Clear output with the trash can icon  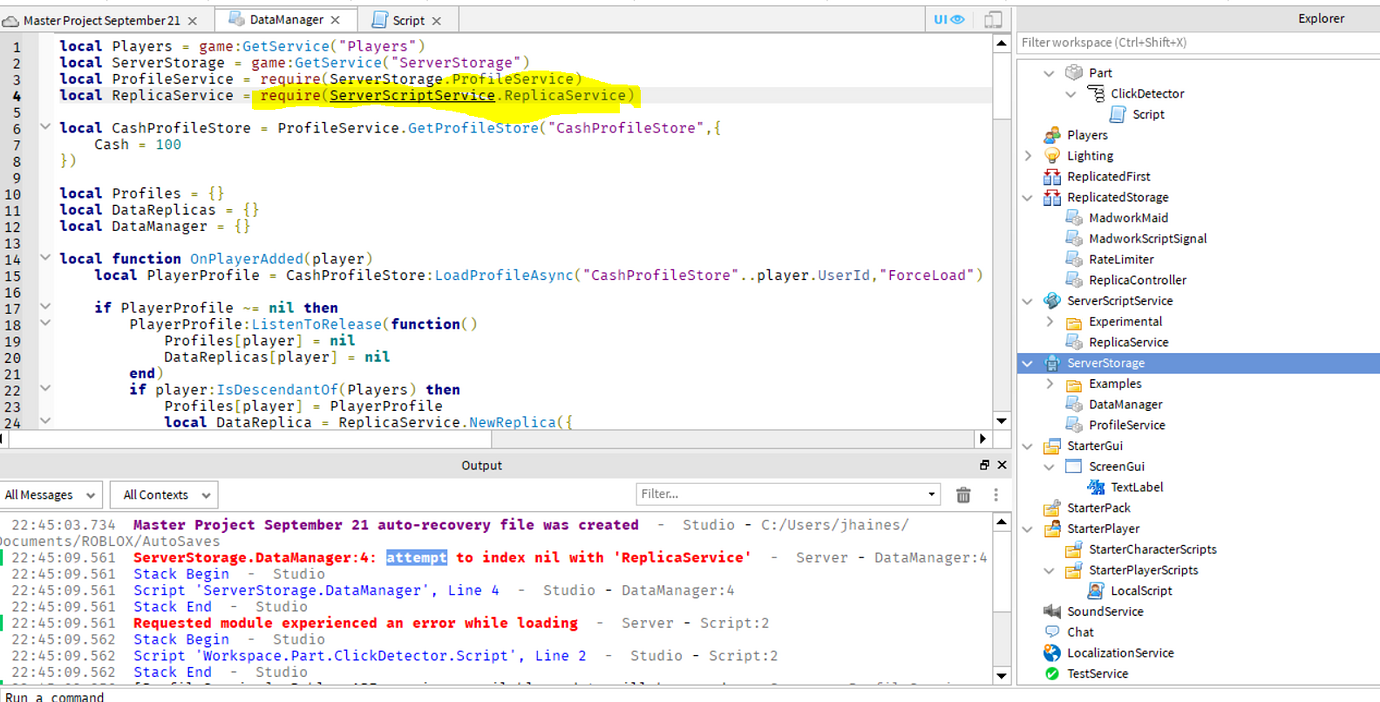point(963,494)
